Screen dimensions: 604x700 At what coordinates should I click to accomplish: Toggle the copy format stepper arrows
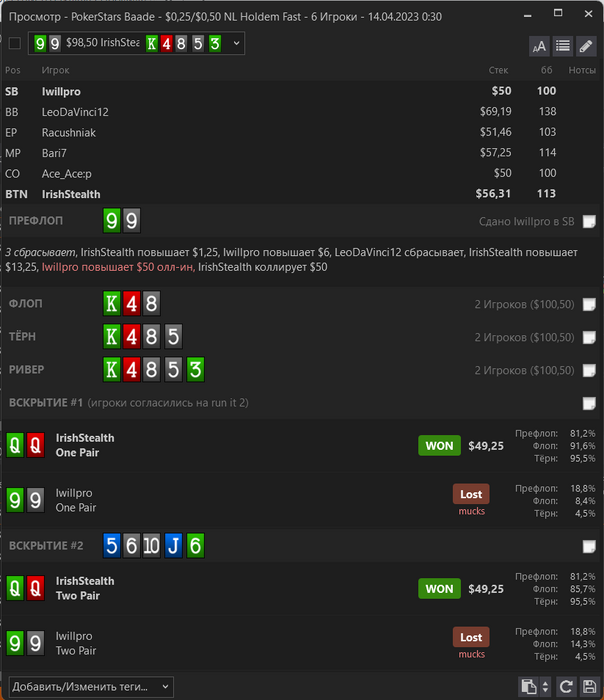coord(545,686)
